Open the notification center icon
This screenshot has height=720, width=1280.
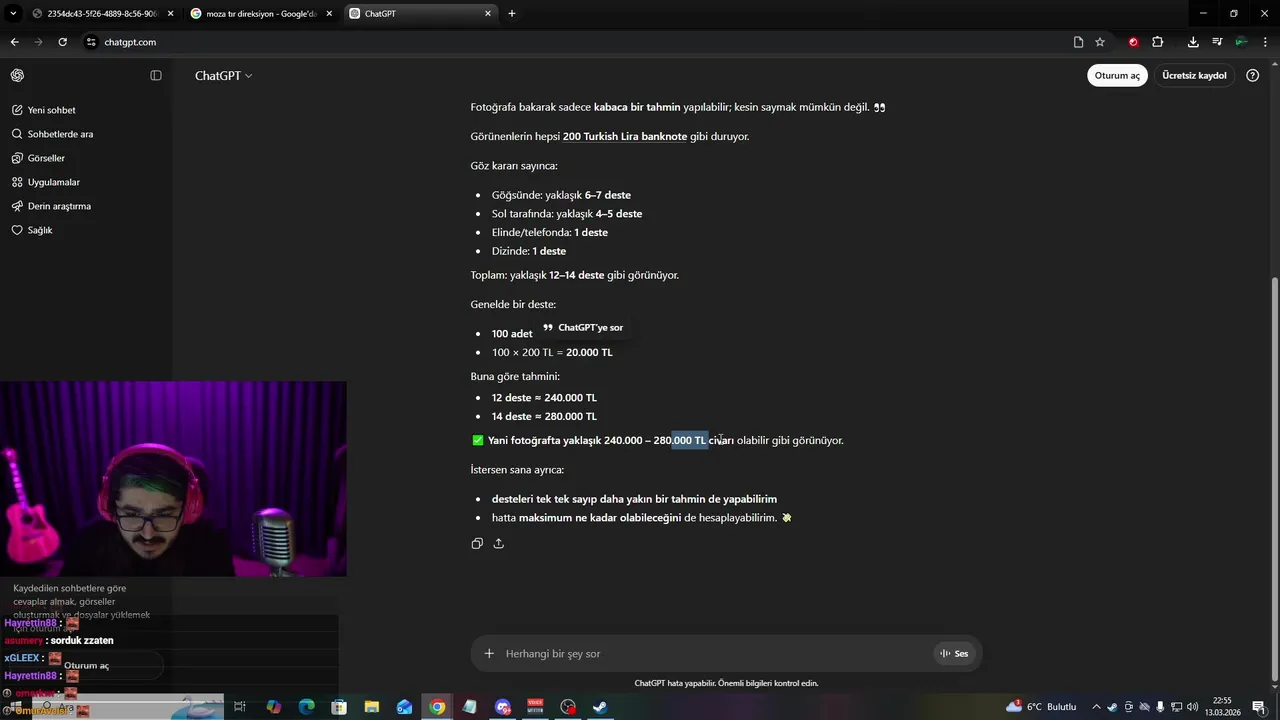click(x=1258, y=707)
